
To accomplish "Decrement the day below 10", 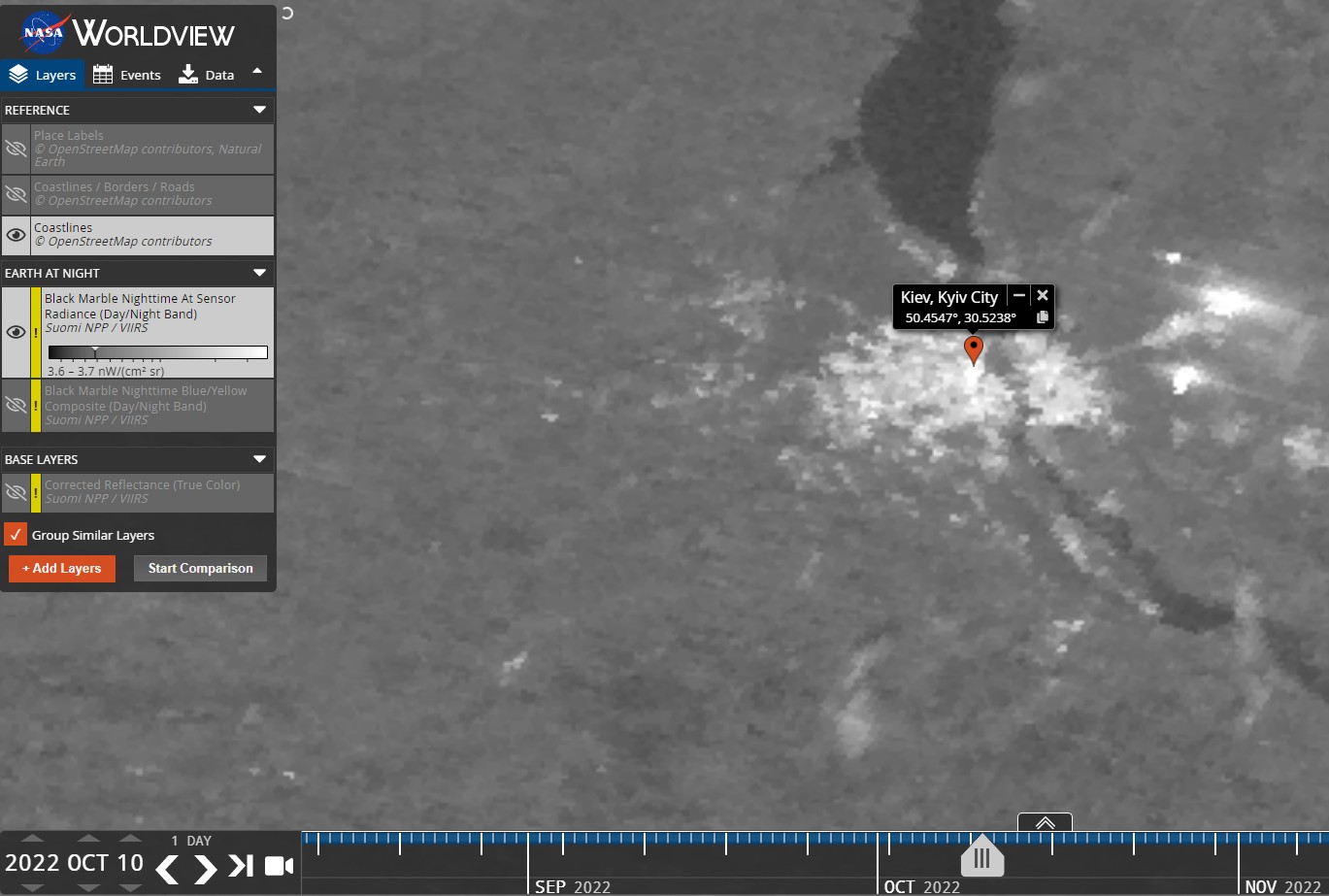I will click(x=130, y=887).
